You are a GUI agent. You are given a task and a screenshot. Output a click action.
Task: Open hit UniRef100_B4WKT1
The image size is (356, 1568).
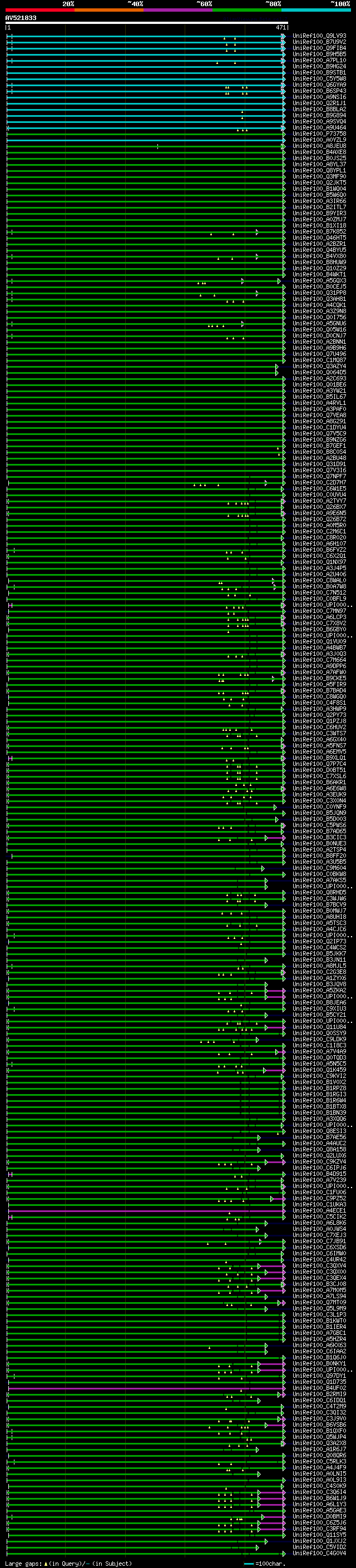point(319,274)
